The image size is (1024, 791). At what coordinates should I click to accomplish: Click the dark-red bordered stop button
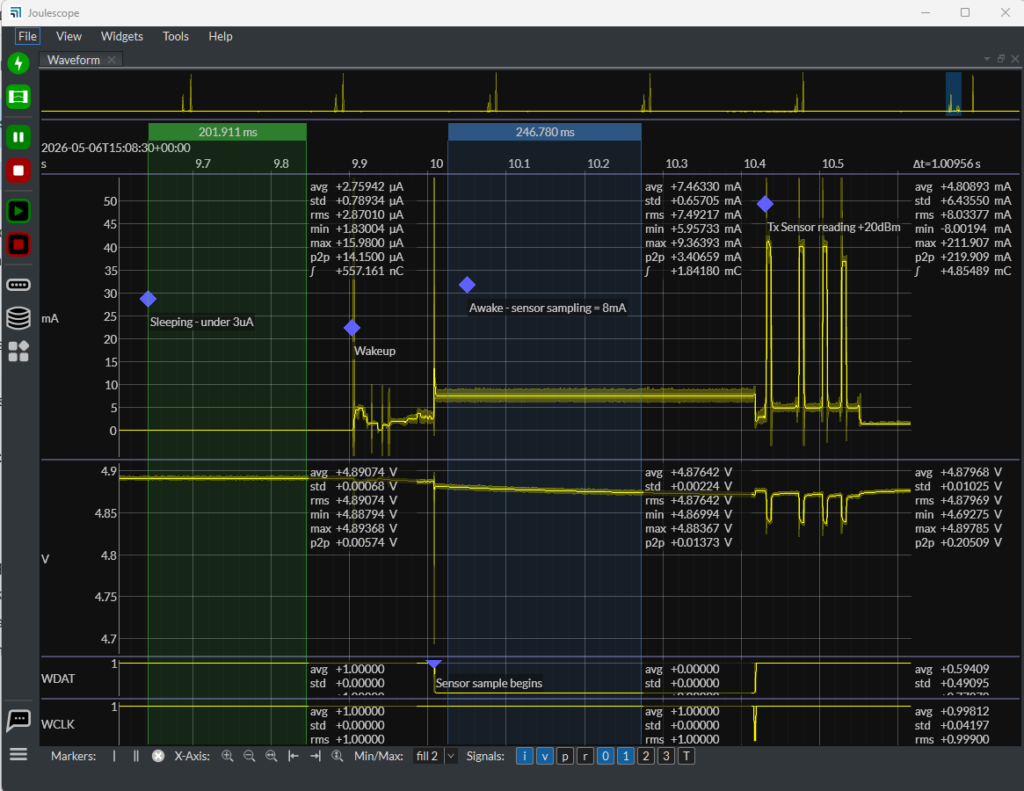18,245
